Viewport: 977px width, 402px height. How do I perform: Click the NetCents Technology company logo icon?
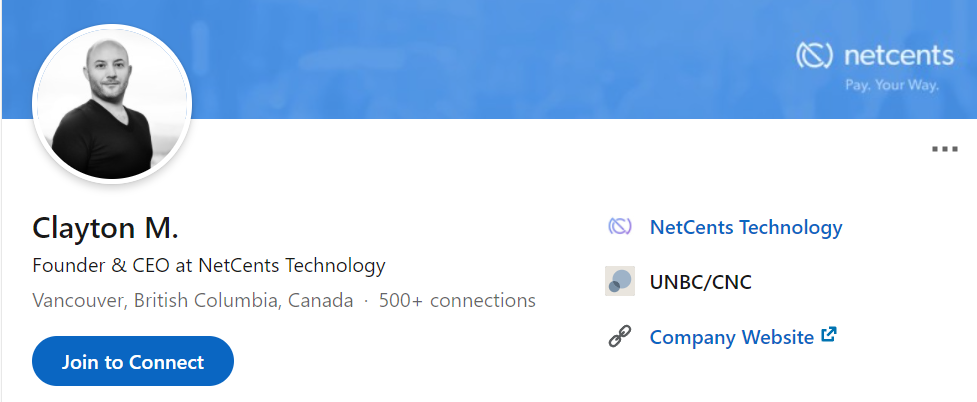point(620,227)
